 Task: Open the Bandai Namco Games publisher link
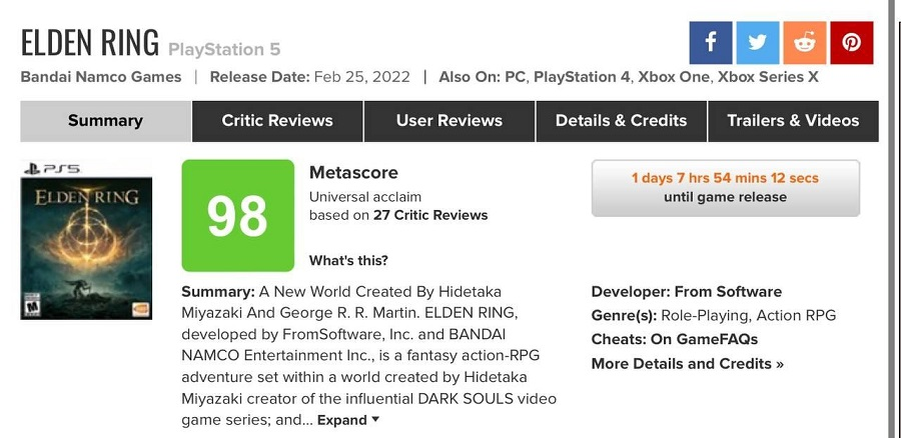[x=101, y=77]
